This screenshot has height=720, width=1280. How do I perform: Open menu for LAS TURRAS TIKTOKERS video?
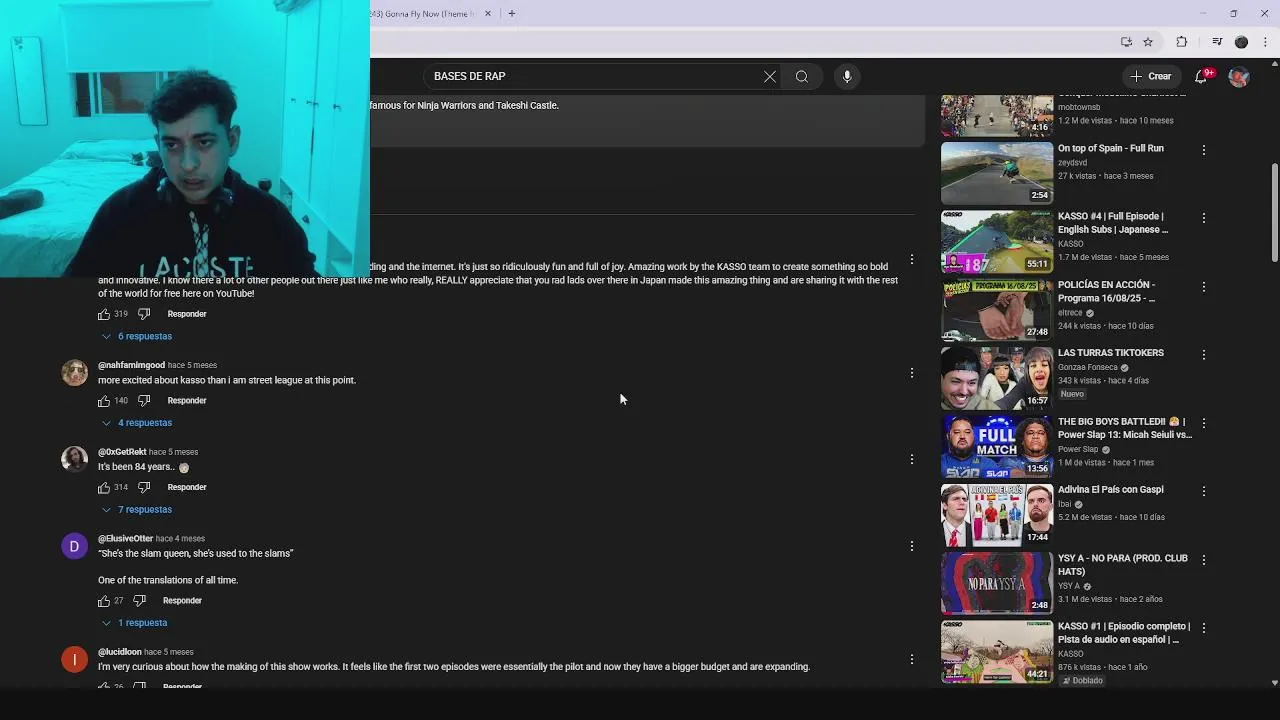tap(1203, 355)
